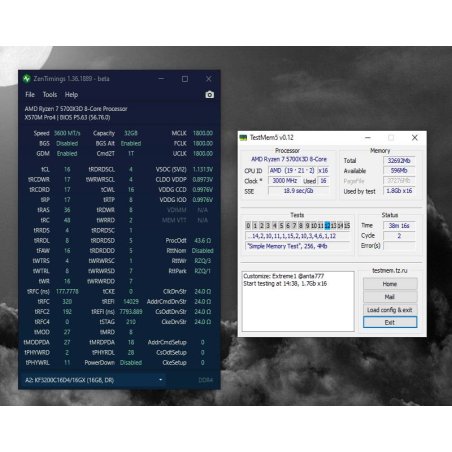
Task: Open the testmem.tz.ru link
Action: (390, 271)
